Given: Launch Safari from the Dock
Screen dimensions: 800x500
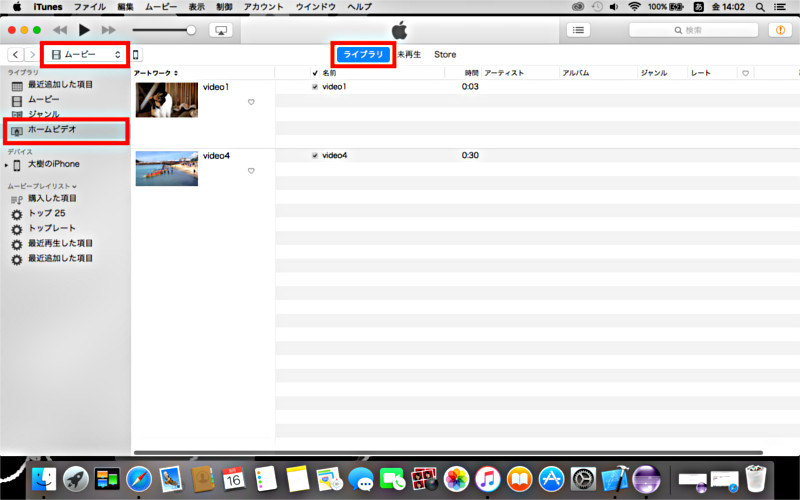Looking at the screenshot, I should [x=139, y=480].
